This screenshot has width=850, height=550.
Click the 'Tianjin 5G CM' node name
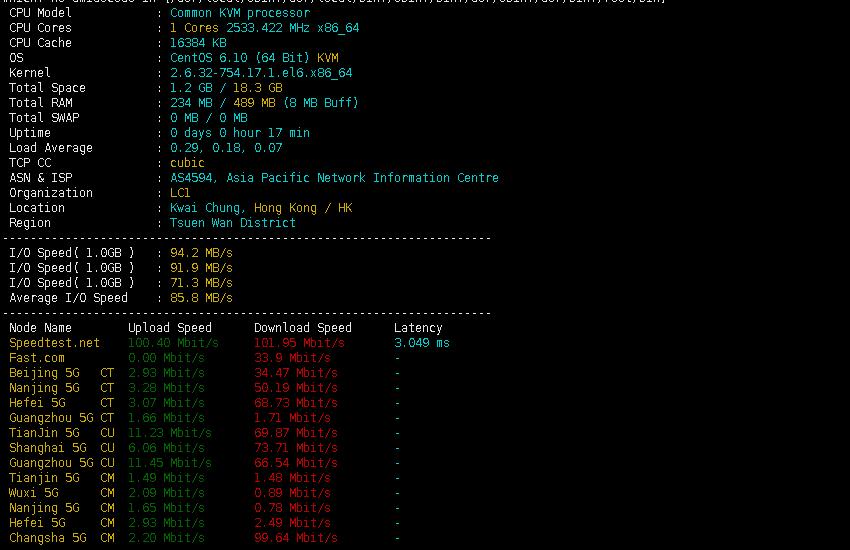62,478
